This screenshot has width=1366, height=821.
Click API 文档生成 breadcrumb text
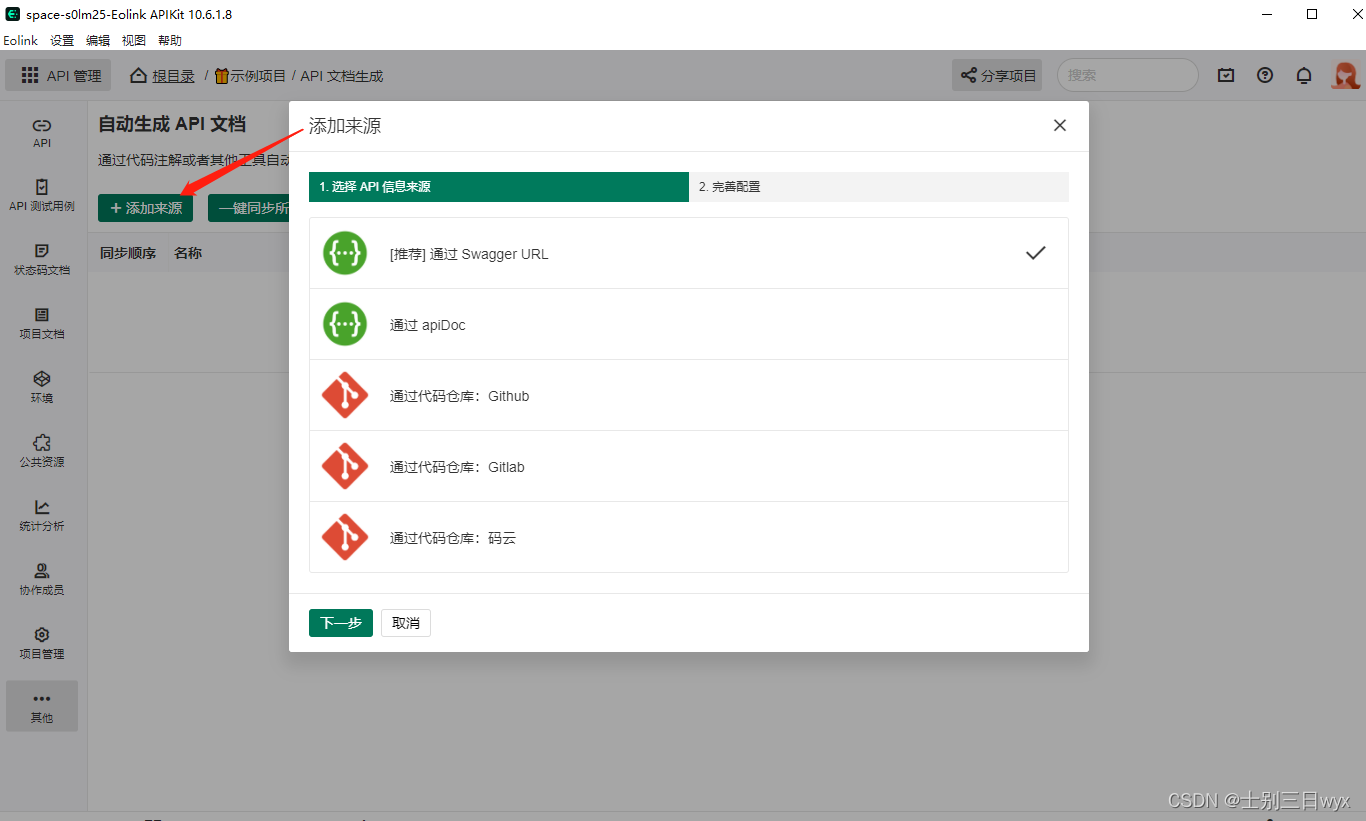coord(342,76)
